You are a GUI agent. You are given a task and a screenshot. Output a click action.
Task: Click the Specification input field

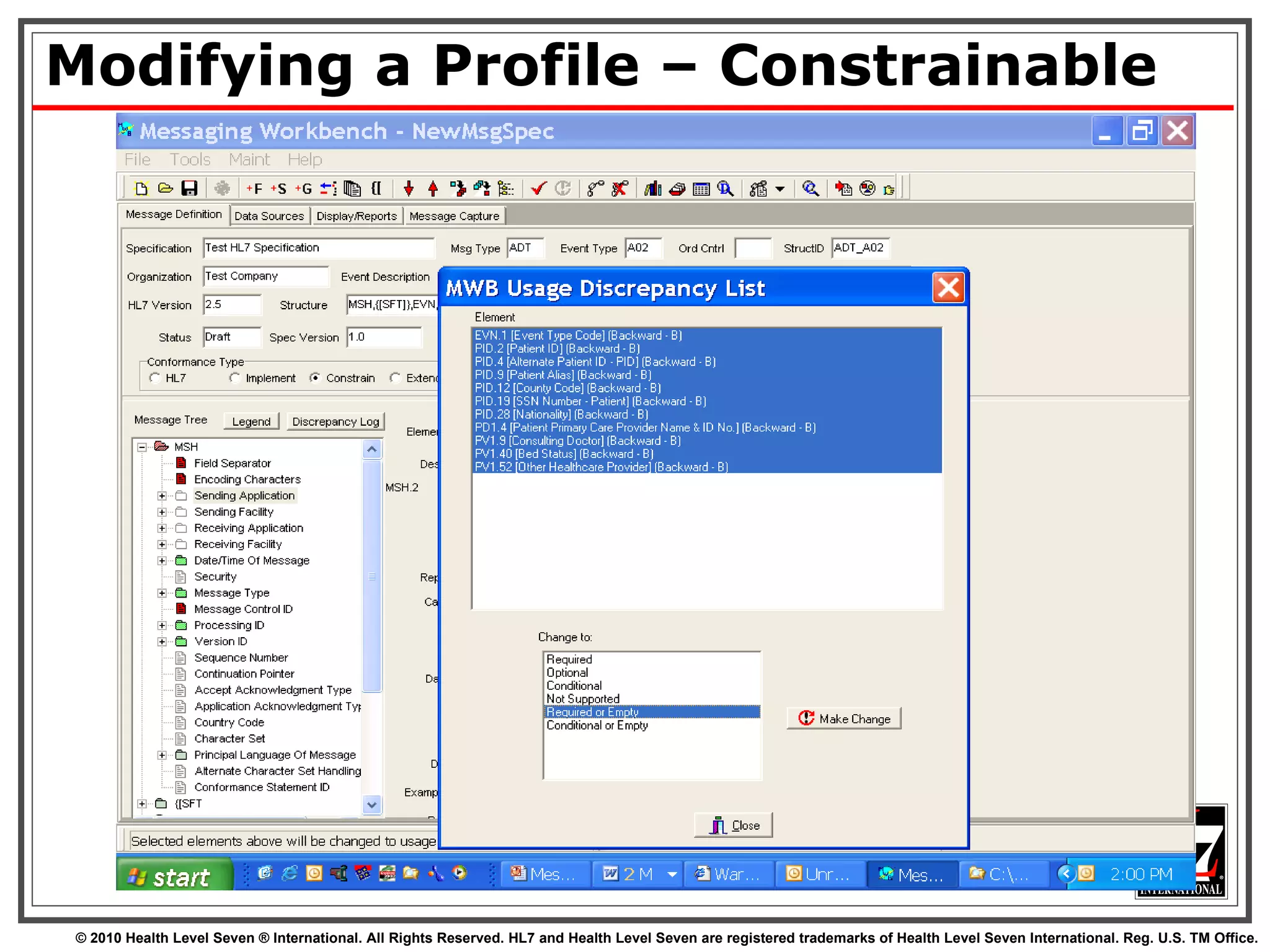click(x=319, y=248)
